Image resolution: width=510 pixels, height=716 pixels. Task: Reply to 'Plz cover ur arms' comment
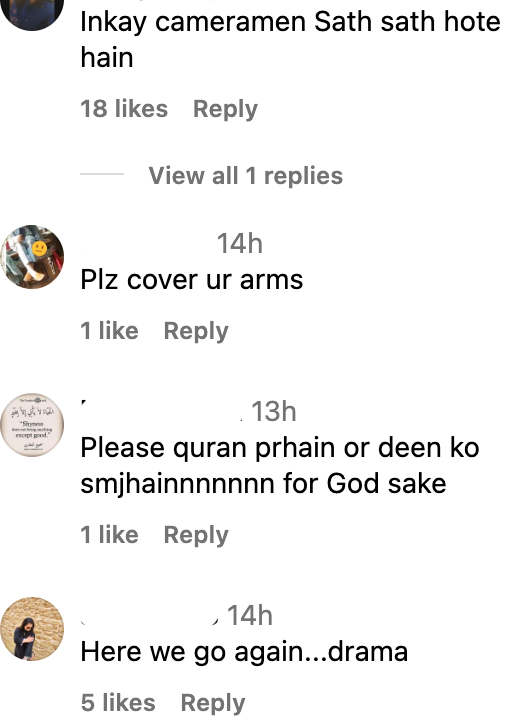pyautogui.click(x=196, y=331)
